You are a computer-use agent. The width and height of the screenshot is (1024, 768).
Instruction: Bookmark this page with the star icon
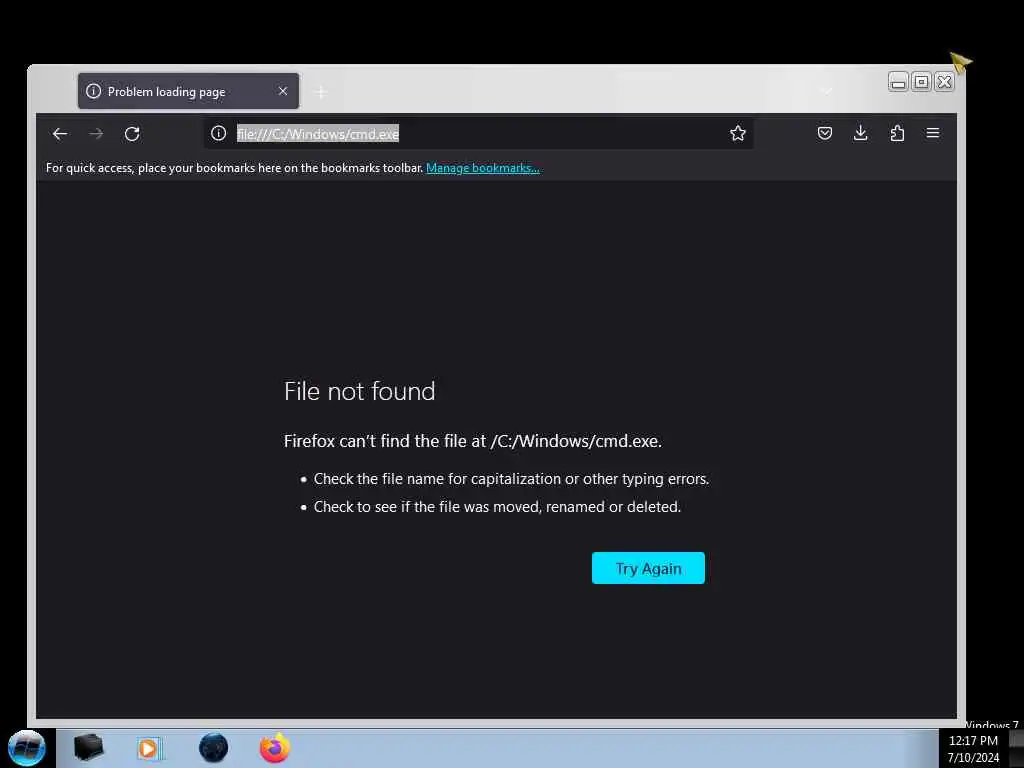(x=738, y=133)
